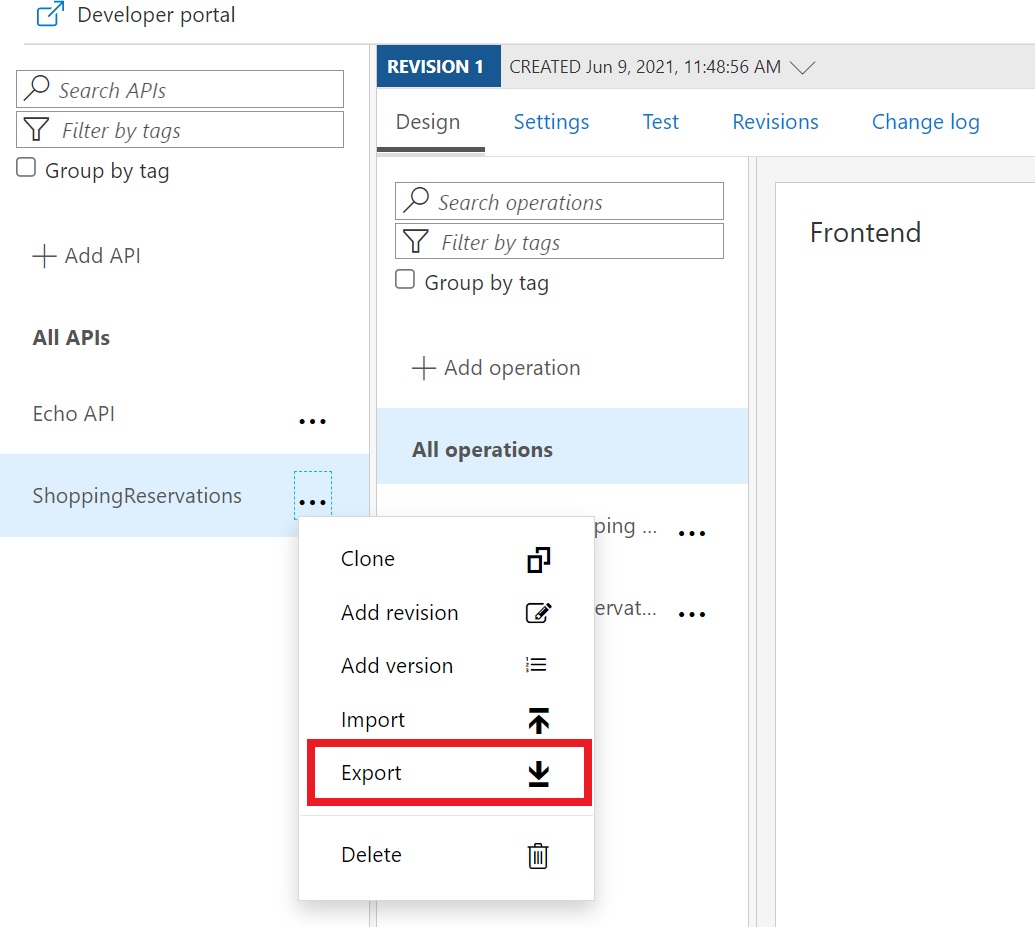Image resolution: width=1035 pixels, height=927 pixels.
Task: Click the Import upload arrow icon
Action: tap(538, 720)
